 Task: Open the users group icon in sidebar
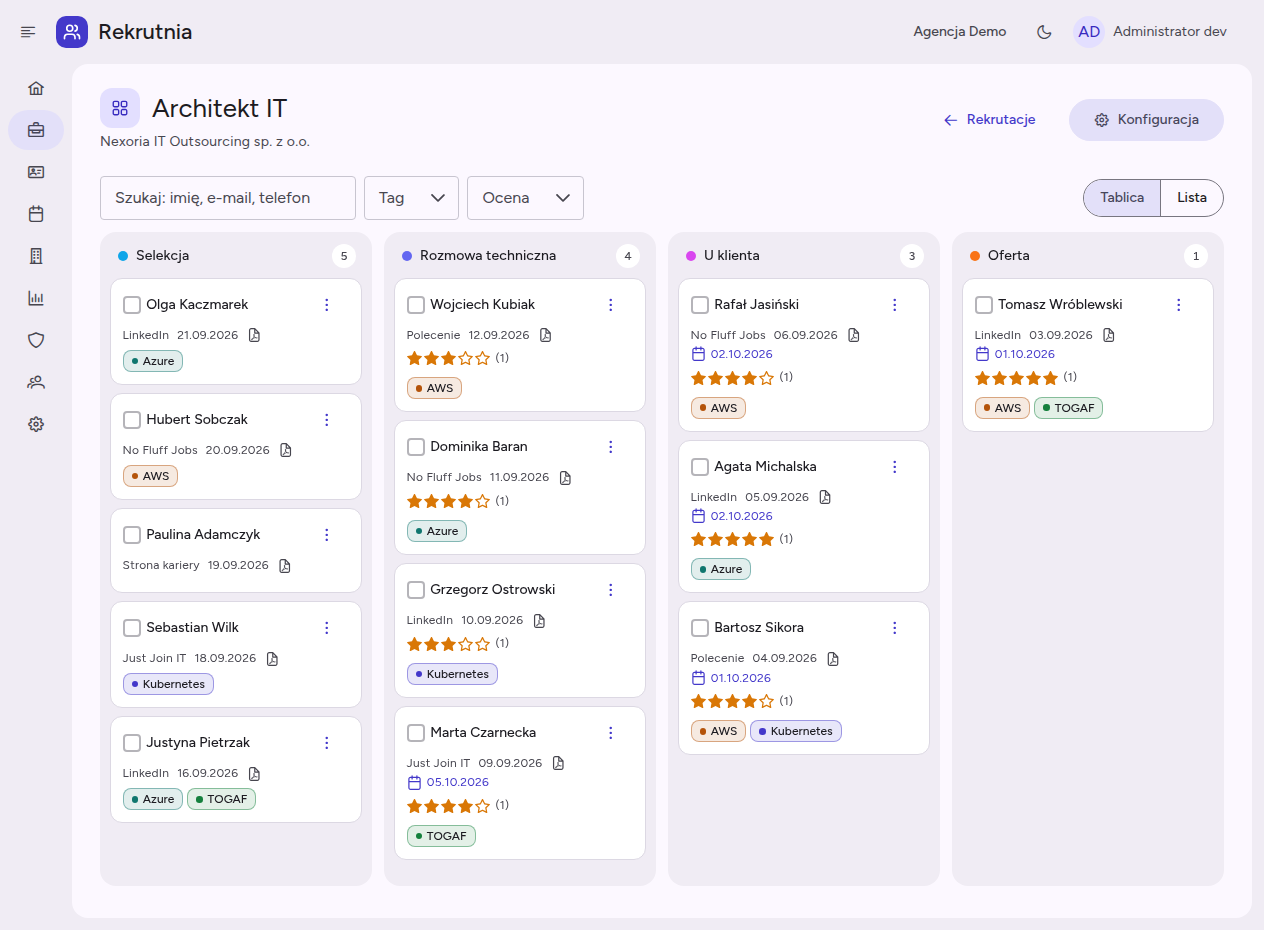point(36,382)
